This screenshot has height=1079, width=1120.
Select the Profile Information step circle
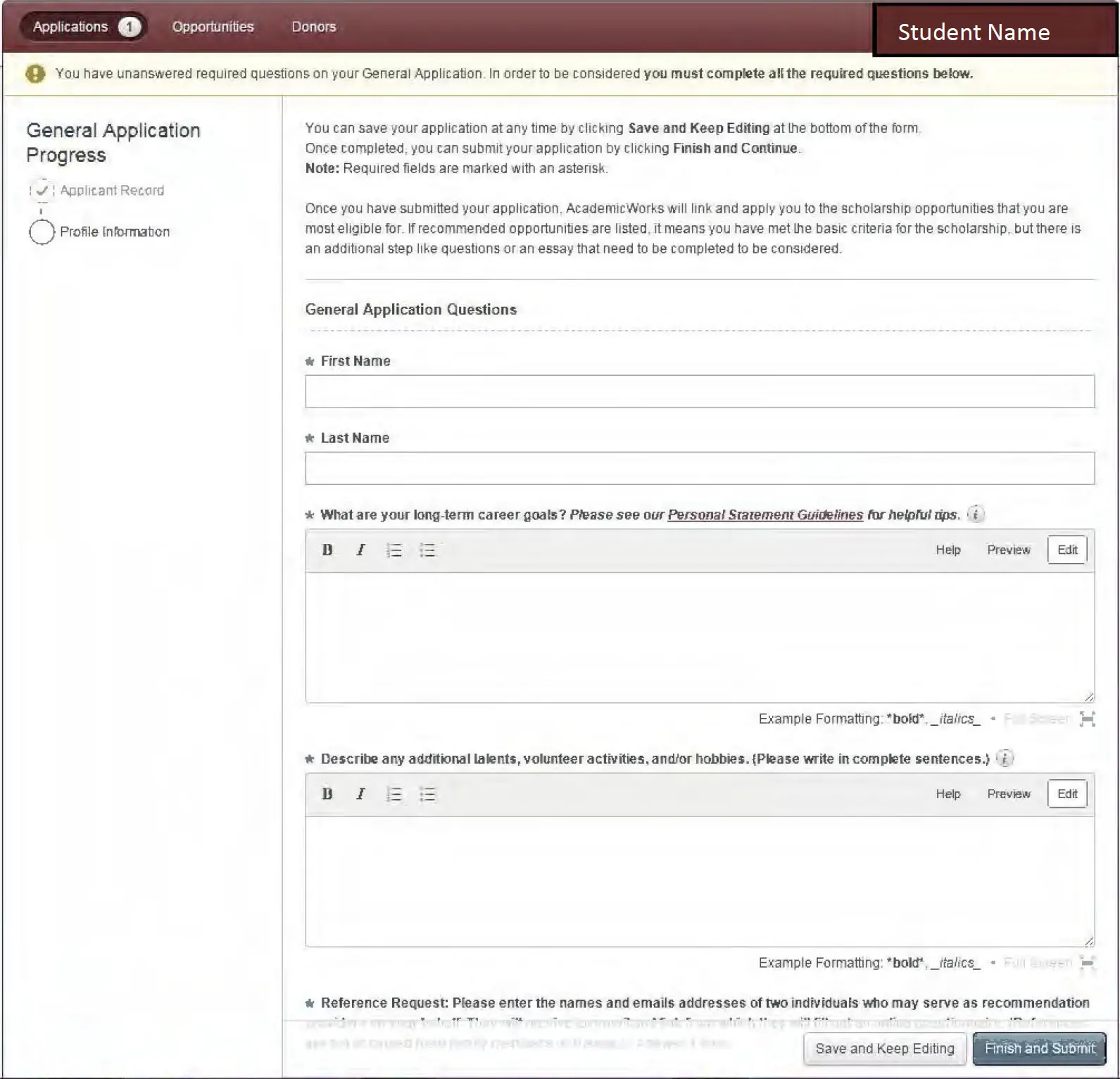pos(42,232)
